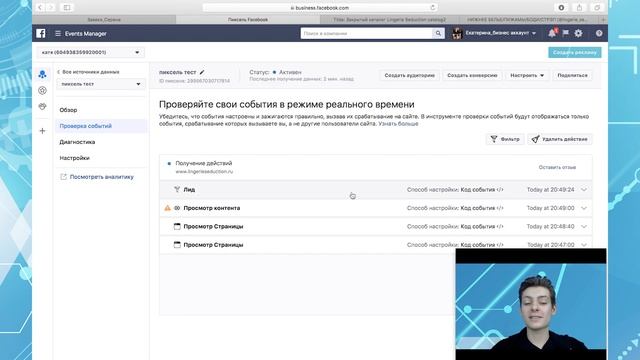
Task: Click Узнать больше link
Action: [398, 123]
